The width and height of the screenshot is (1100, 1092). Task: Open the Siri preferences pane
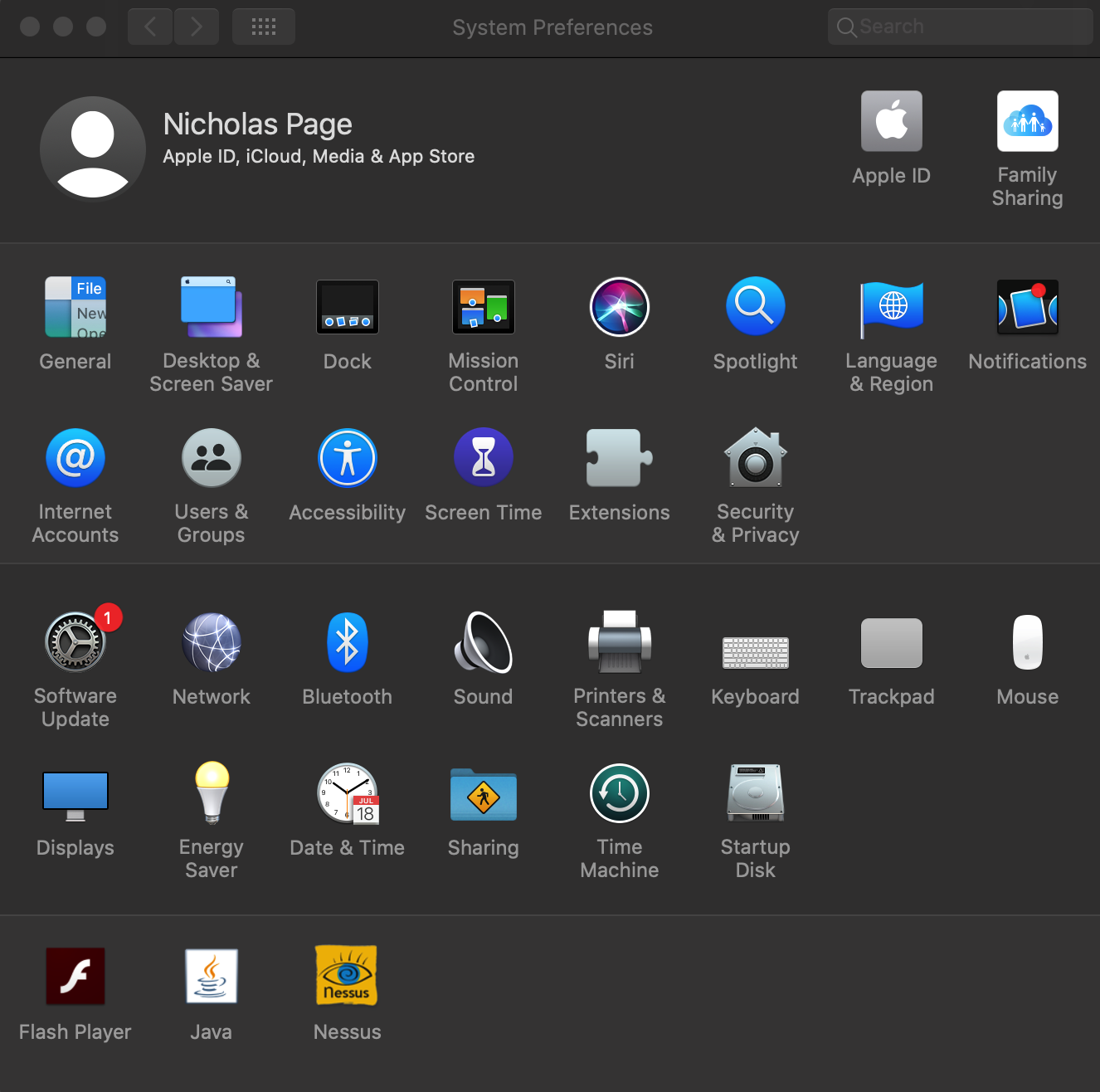pos(619,308)
